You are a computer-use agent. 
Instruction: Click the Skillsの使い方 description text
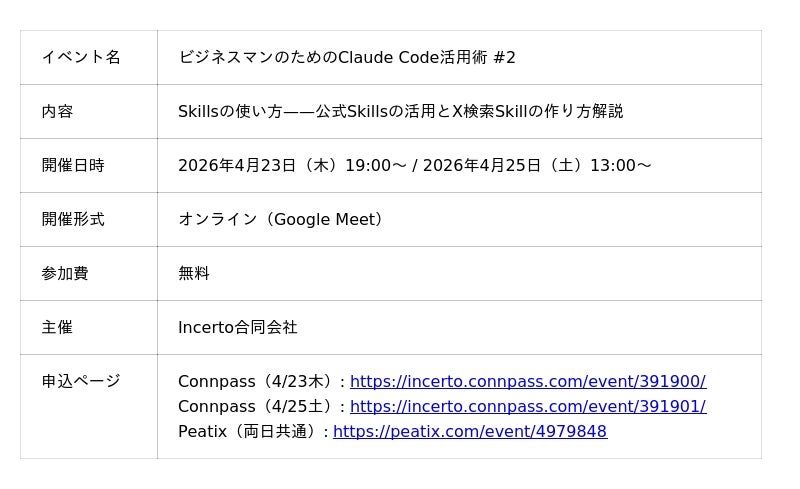pyautogui.click(x=400, y=111)
